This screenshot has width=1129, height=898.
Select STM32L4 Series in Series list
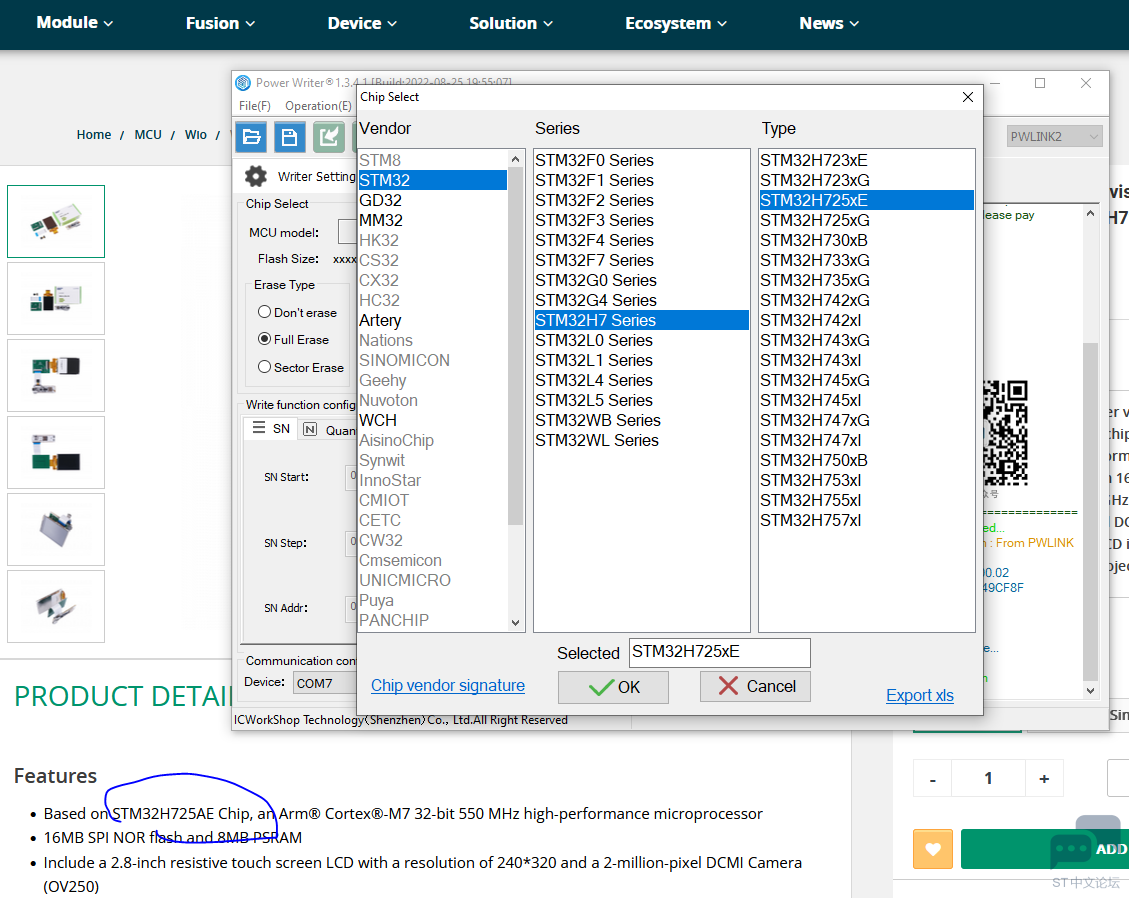[x=642, y=380]
